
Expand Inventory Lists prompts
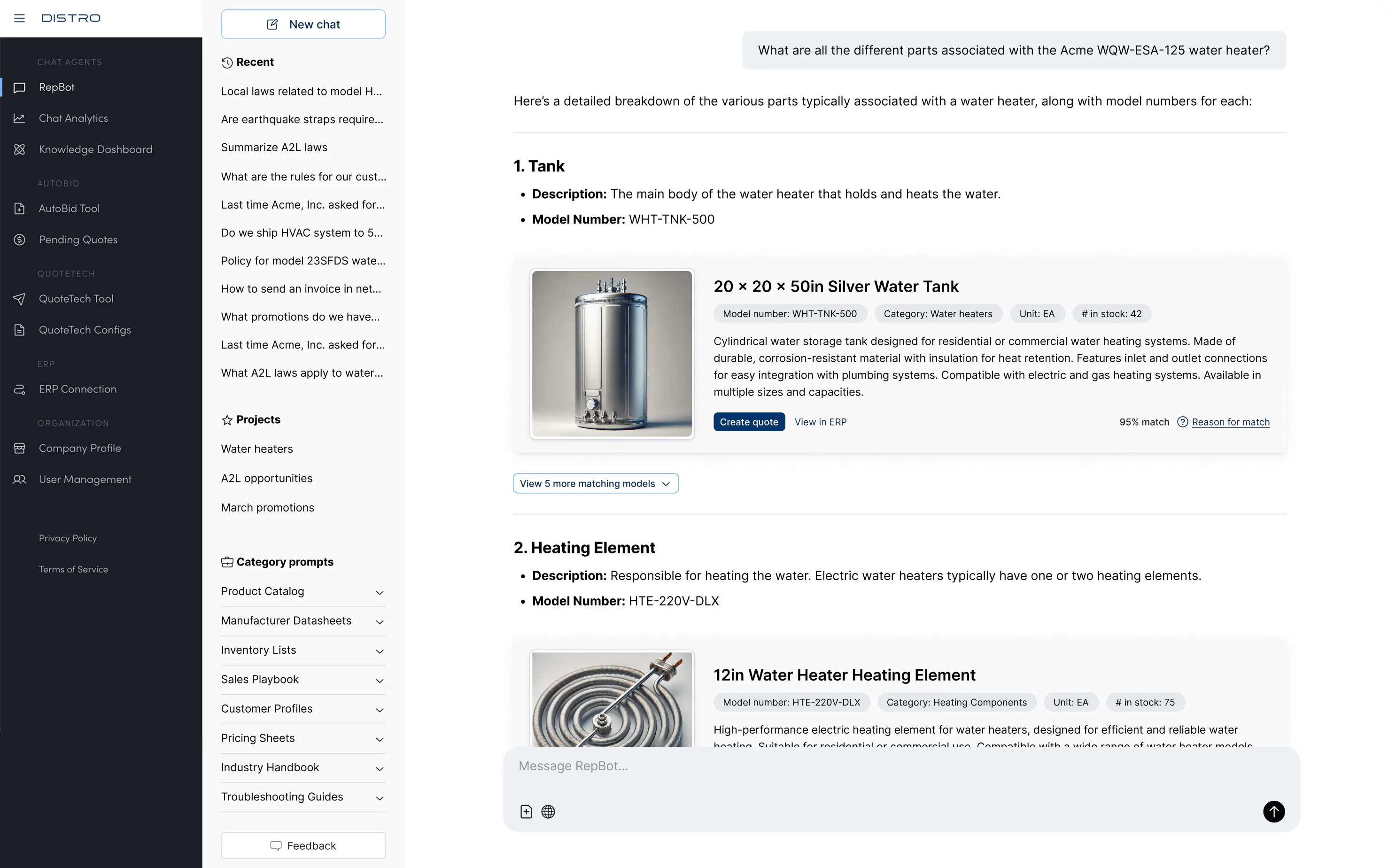pyautogui.click(x=303, y=650)
